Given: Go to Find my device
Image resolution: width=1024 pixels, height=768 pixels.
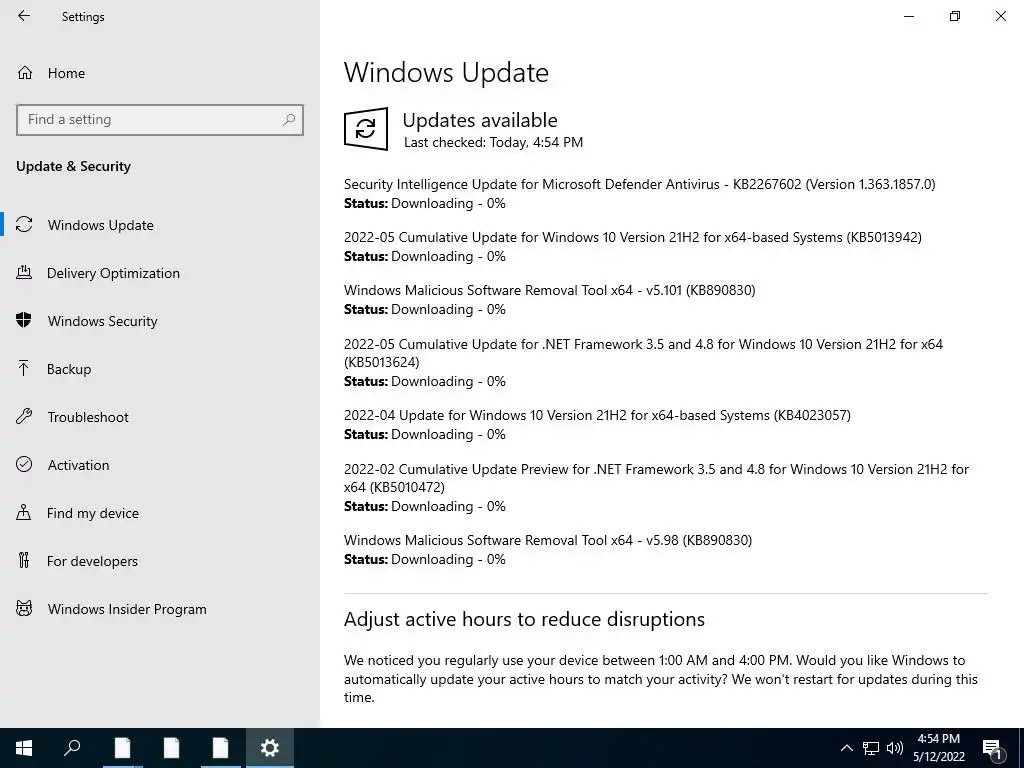Looking at the screenshot, I should [93, 513].
